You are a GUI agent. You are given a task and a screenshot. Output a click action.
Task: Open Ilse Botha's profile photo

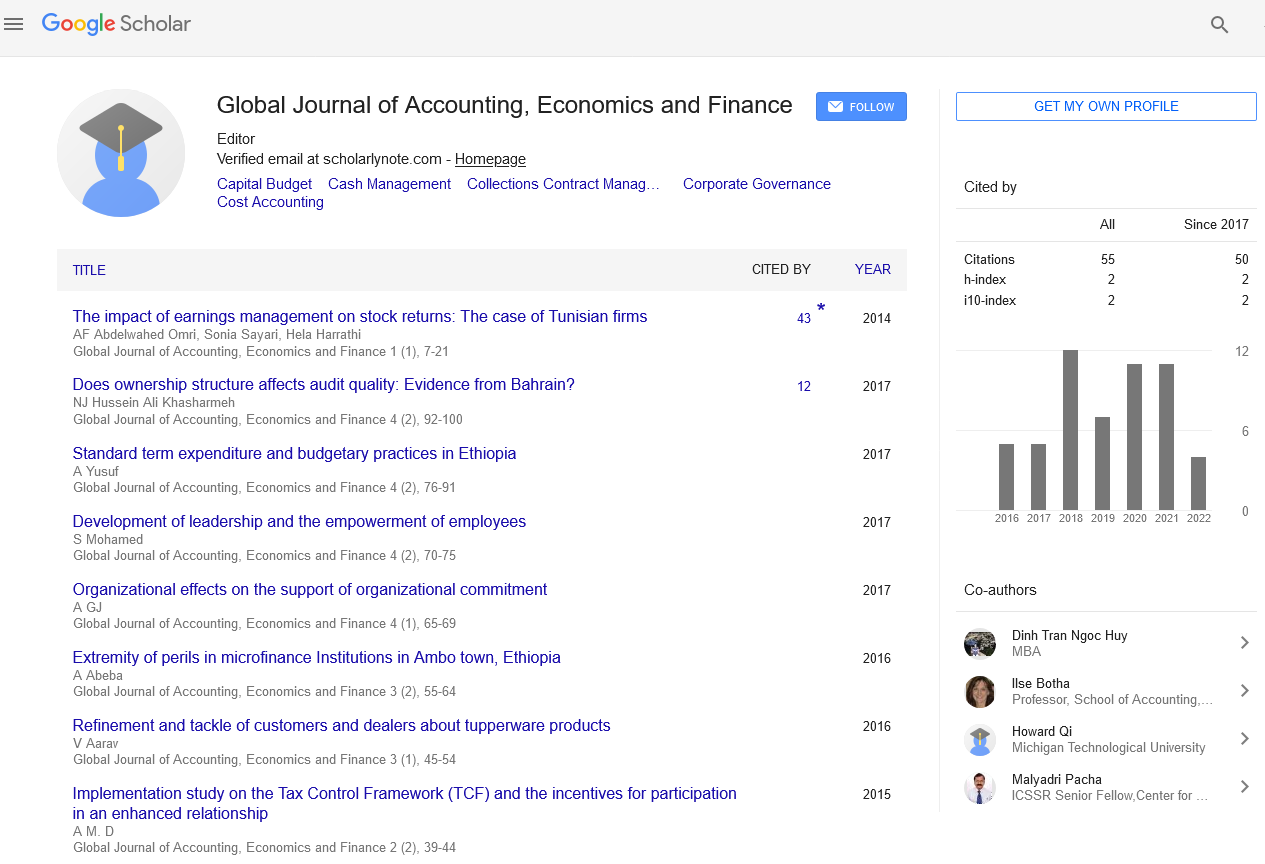coord(980,691)
